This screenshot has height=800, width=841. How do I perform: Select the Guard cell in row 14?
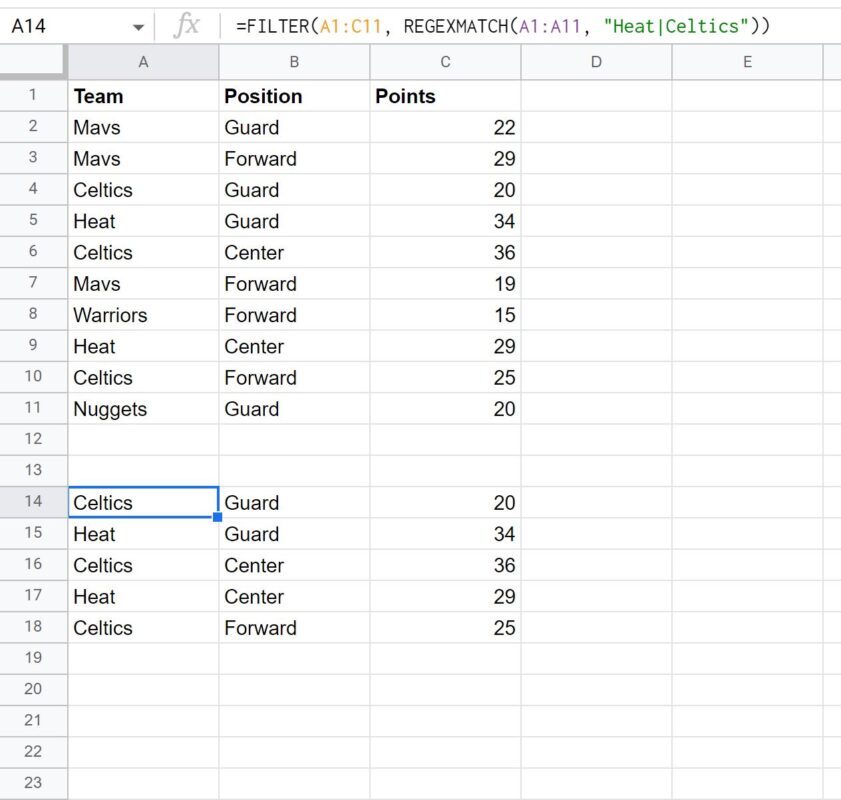coord(294,502)
